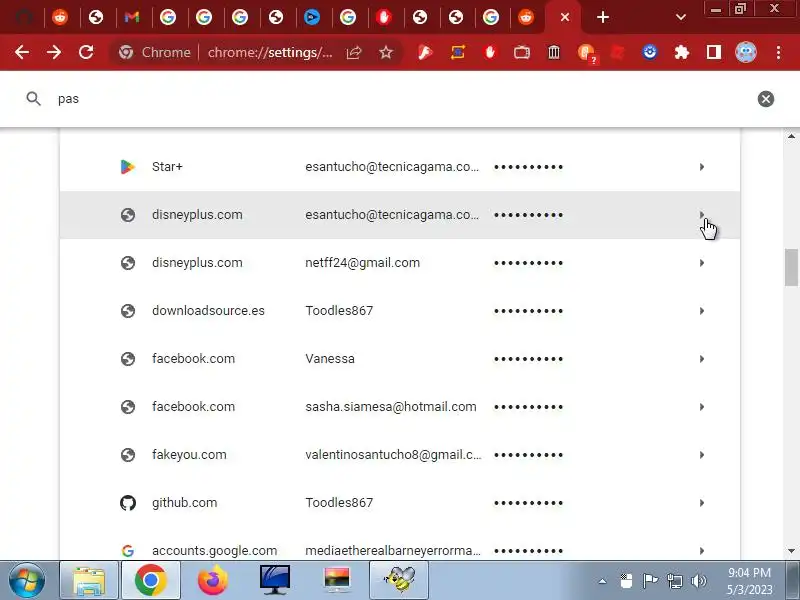Click the globe icon beside downloadsource.es

pyautogui.click(x=128, y=311)
